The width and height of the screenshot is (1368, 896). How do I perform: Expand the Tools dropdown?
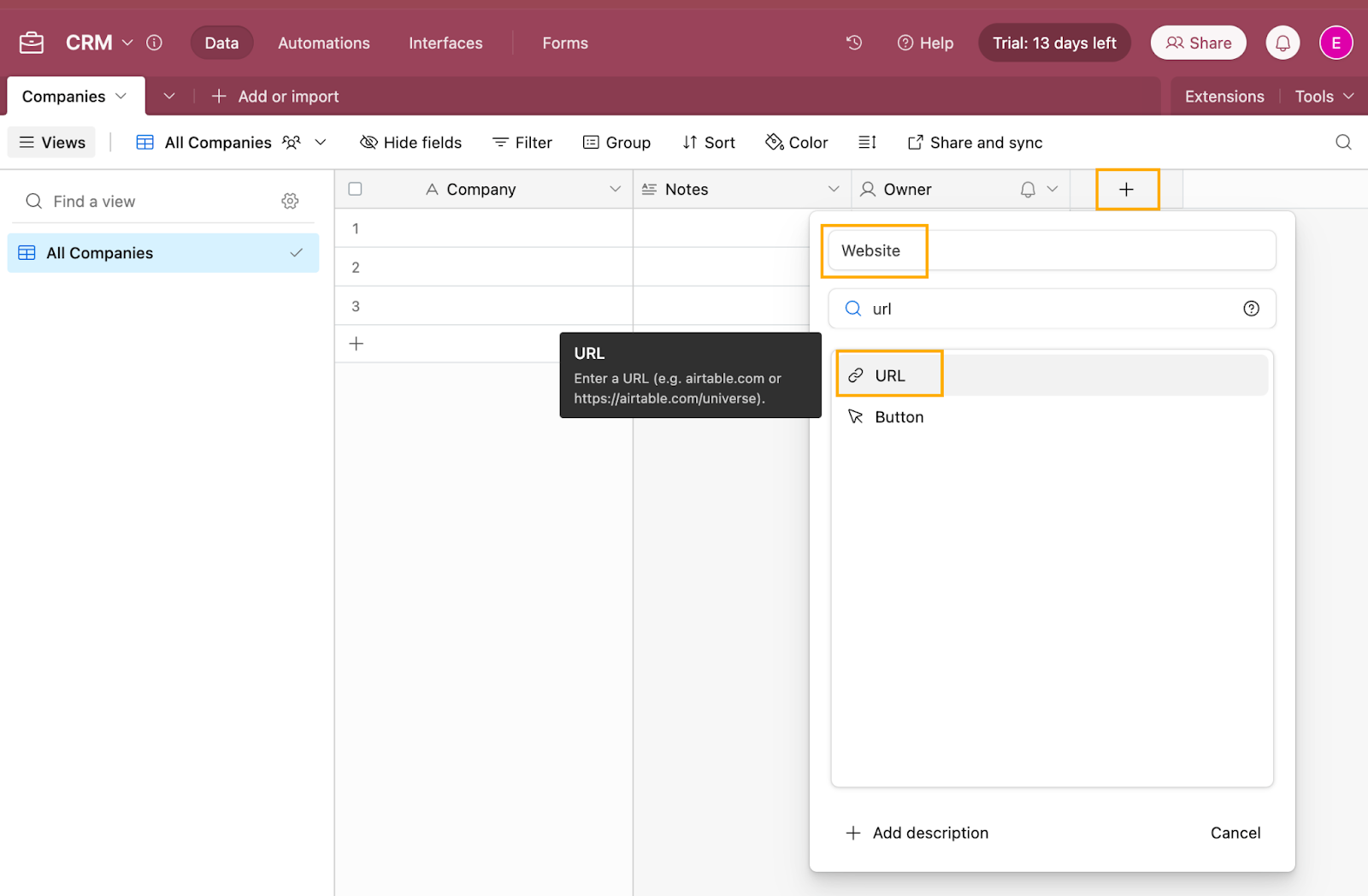pos(1324,96)
